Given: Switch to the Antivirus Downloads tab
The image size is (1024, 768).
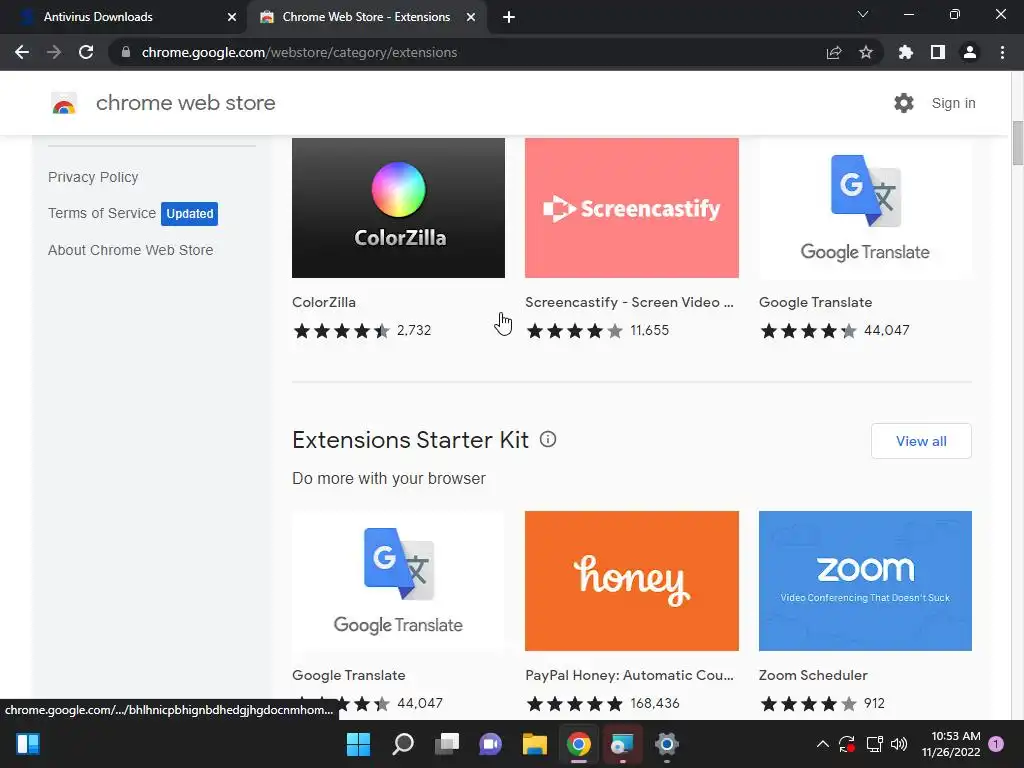Looking at the screenshot, I should tap(124, 17).
